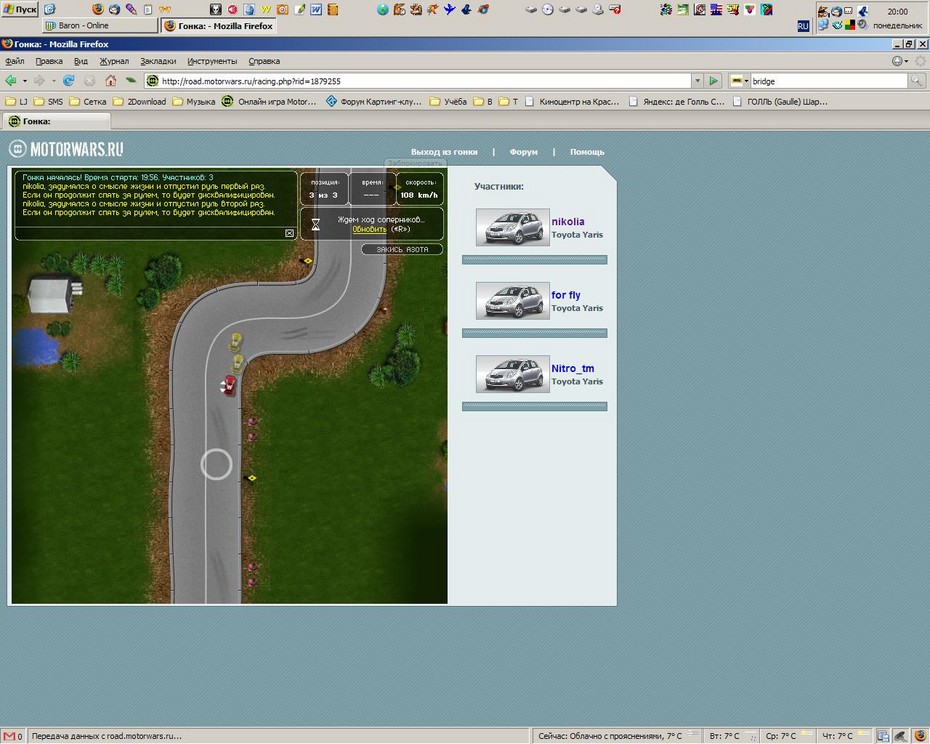The height and width of the screenshot is (744, 930).
Task: Click the camera icon in quick launch
Action: [x=283, y=9]
